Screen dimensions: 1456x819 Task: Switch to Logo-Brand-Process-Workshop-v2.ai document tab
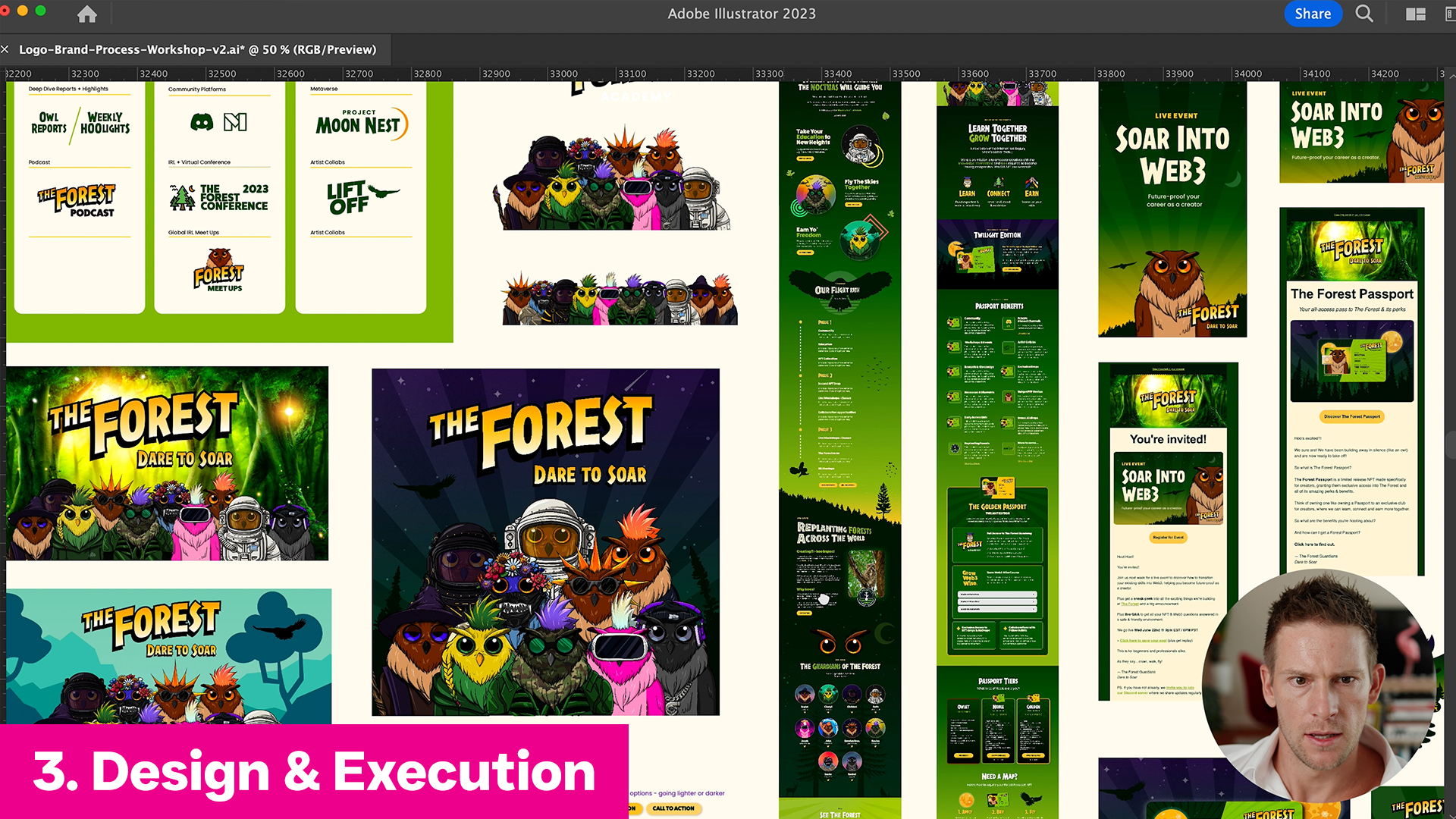point(197,49)
